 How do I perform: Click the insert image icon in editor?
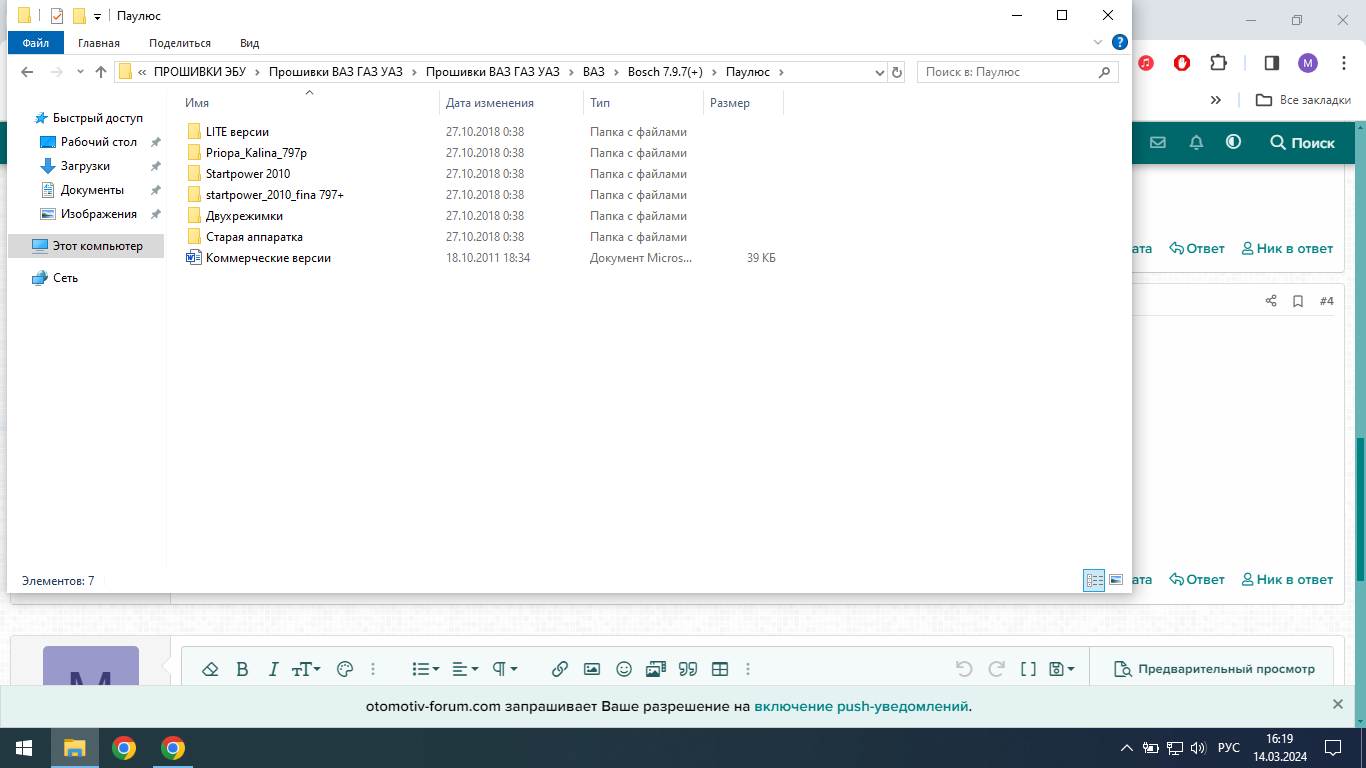[x=592, y=669]
